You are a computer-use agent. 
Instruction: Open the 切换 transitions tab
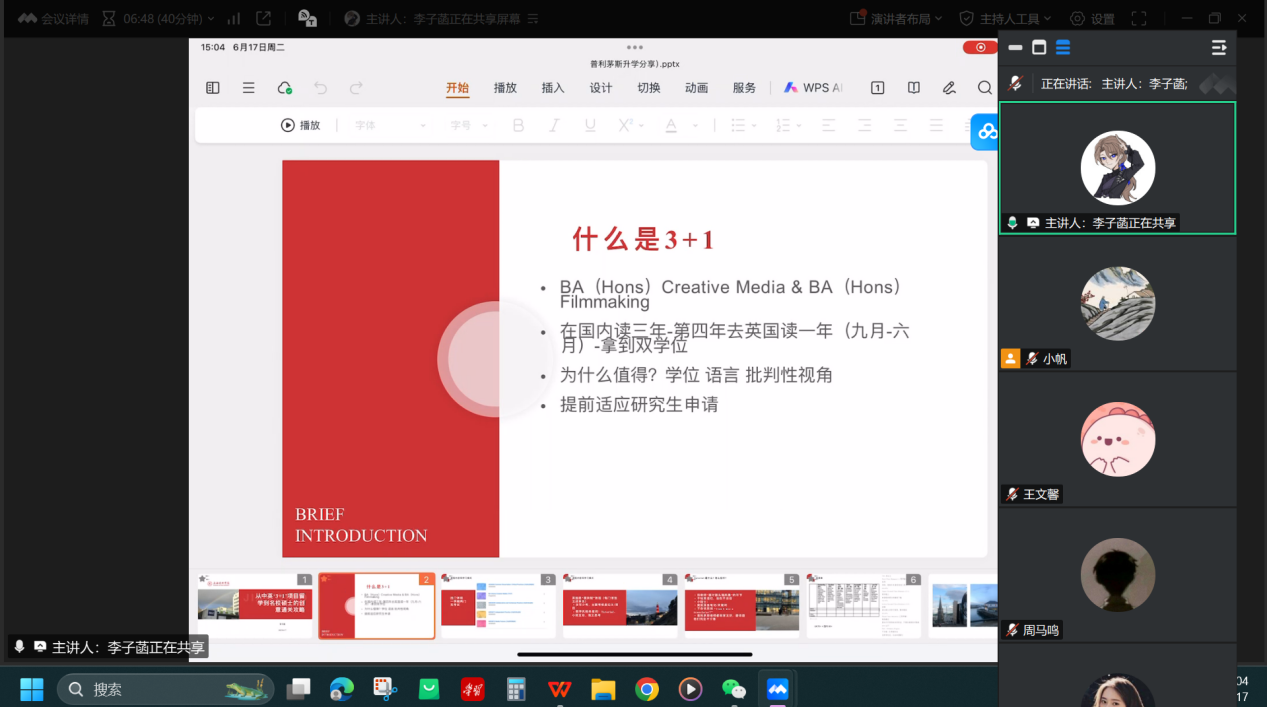tap(649, 88)
